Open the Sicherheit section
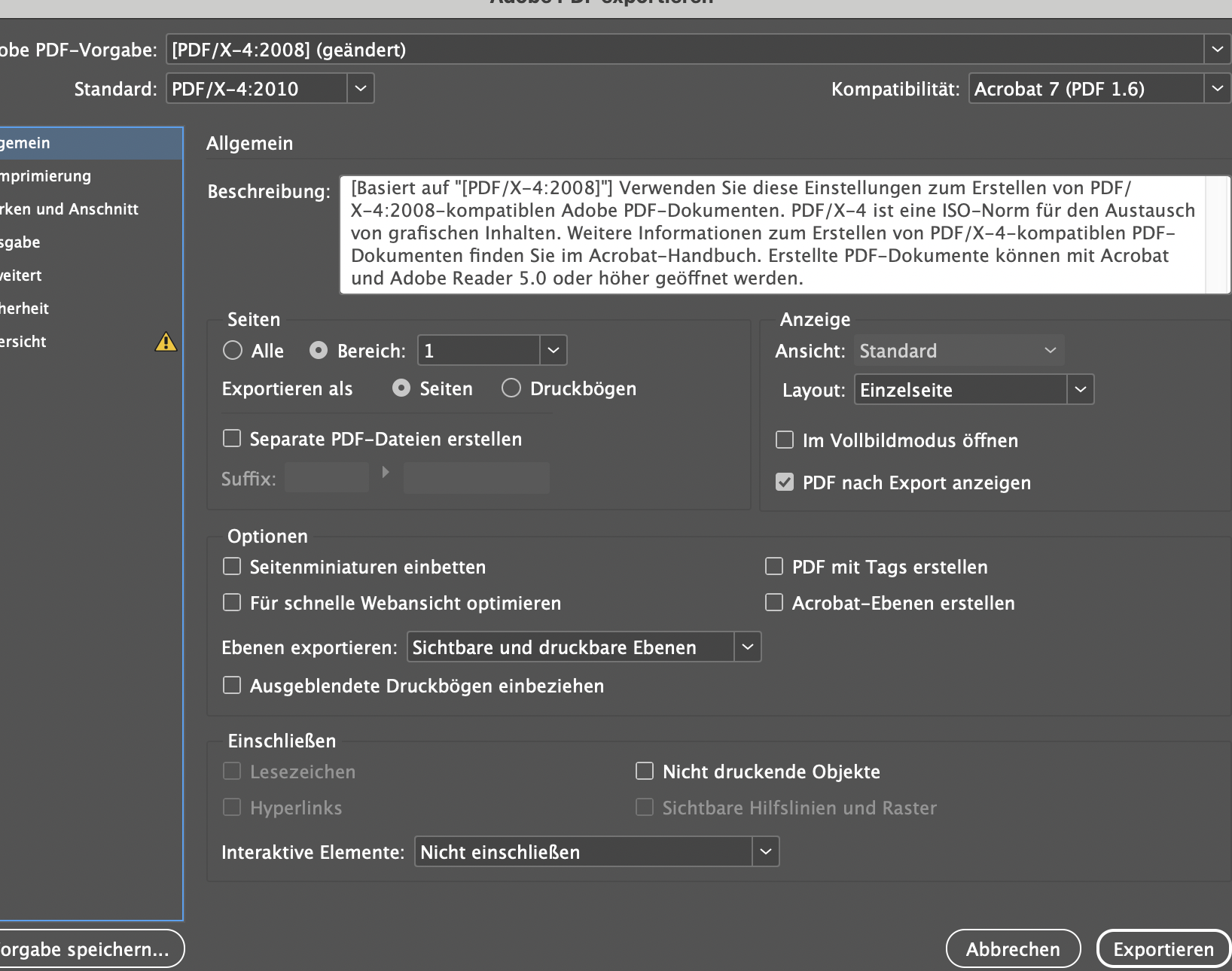The height and width of the screenshot is (971, 1232). click(x=91, y=309)
